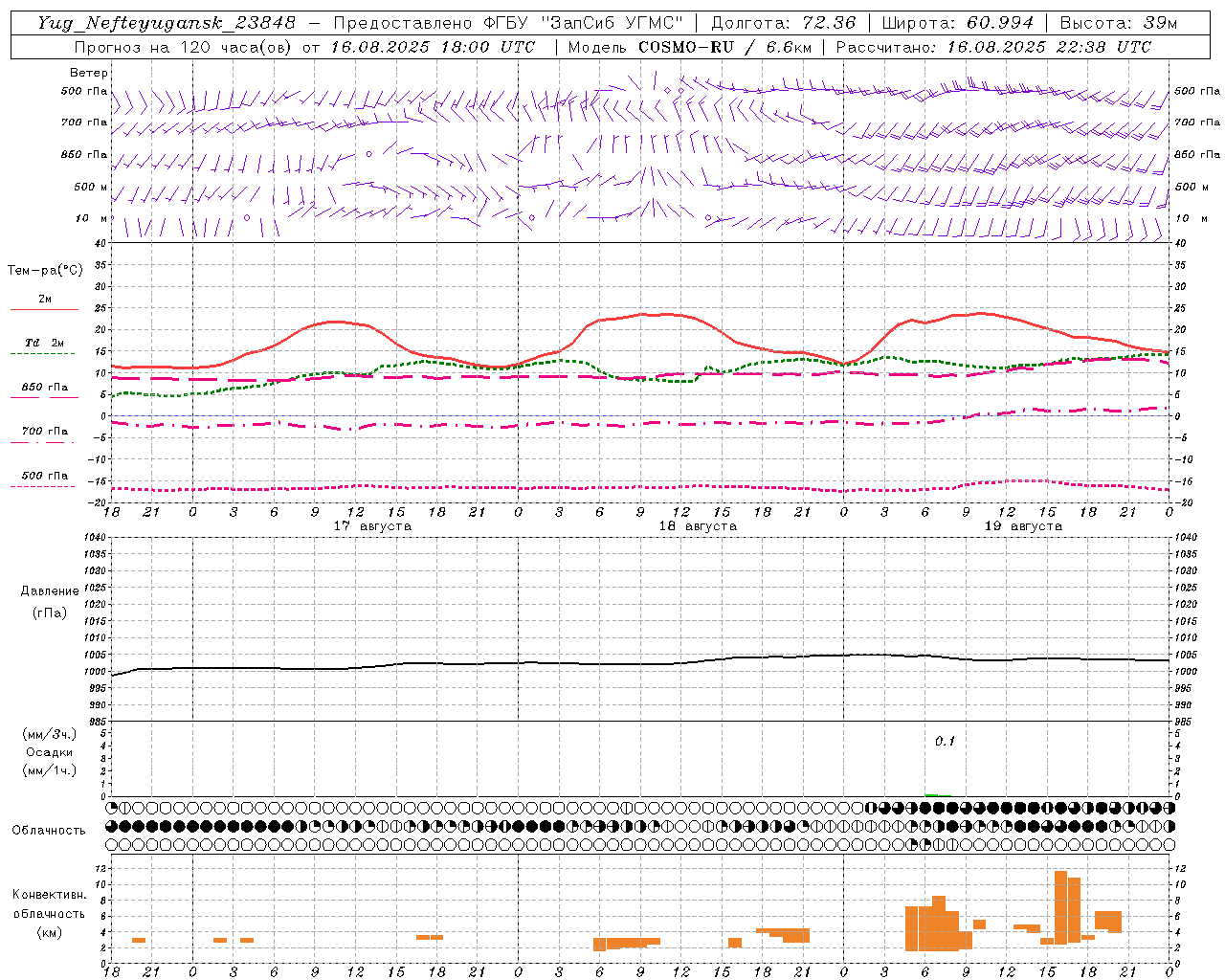
Task: Click the 1040 value on left pressure axis
Action: [94, 538]
